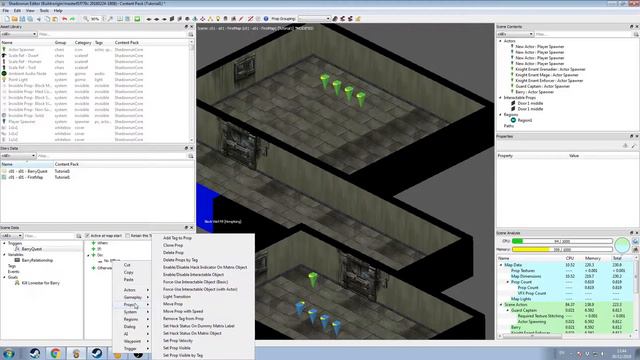The image size is (640, 360).
Task: Click the New file toolbar icon
Action: point(7,19)
